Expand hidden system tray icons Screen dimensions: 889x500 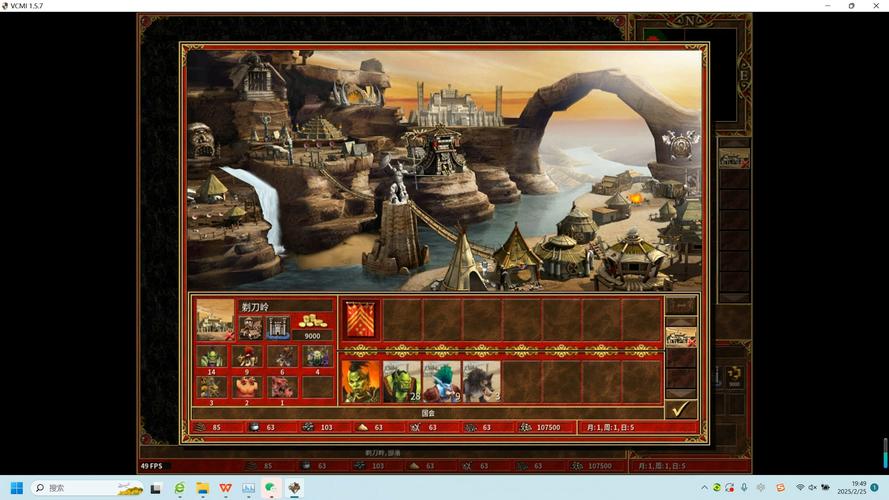pyautogui.click(x=704, y=488)
